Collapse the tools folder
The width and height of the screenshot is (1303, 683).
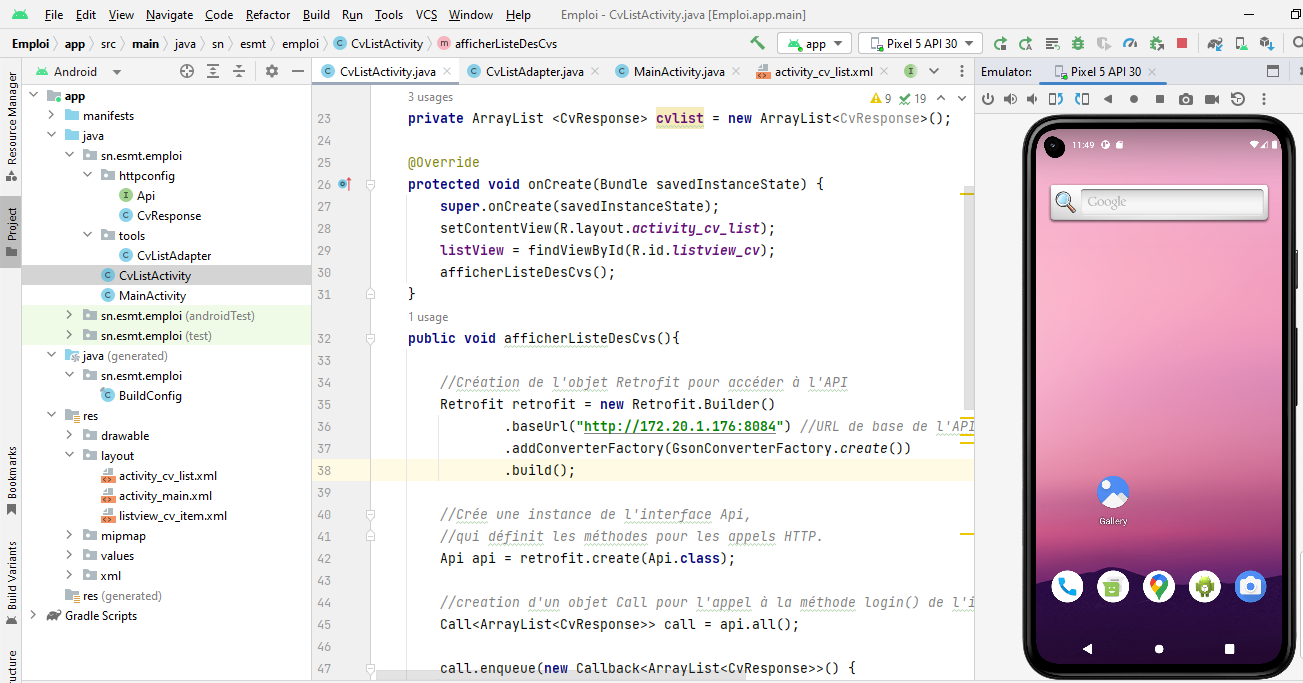click(x=89, y=236)
